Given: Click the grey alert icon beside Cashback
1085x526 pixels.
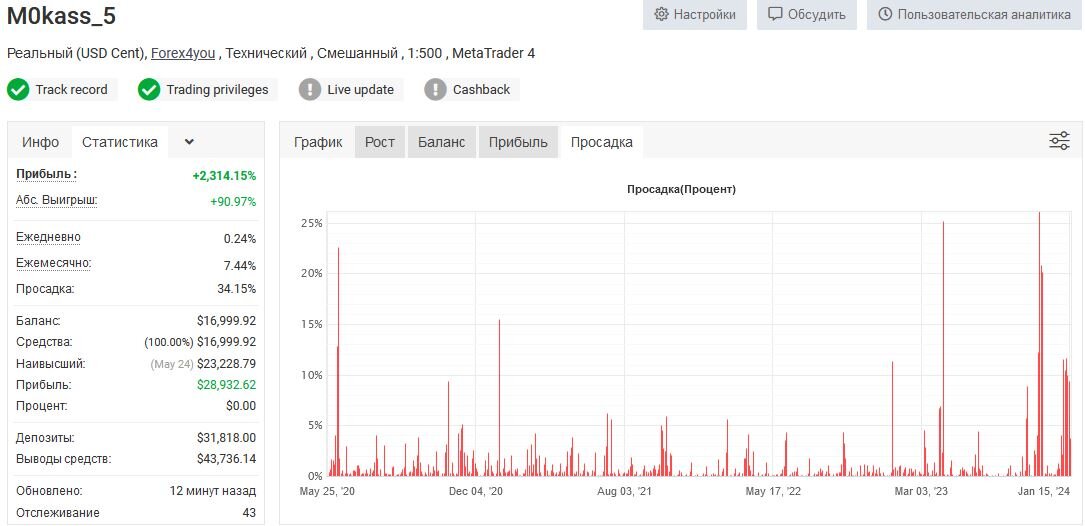Looking at the screenshot, I should 435,89.
